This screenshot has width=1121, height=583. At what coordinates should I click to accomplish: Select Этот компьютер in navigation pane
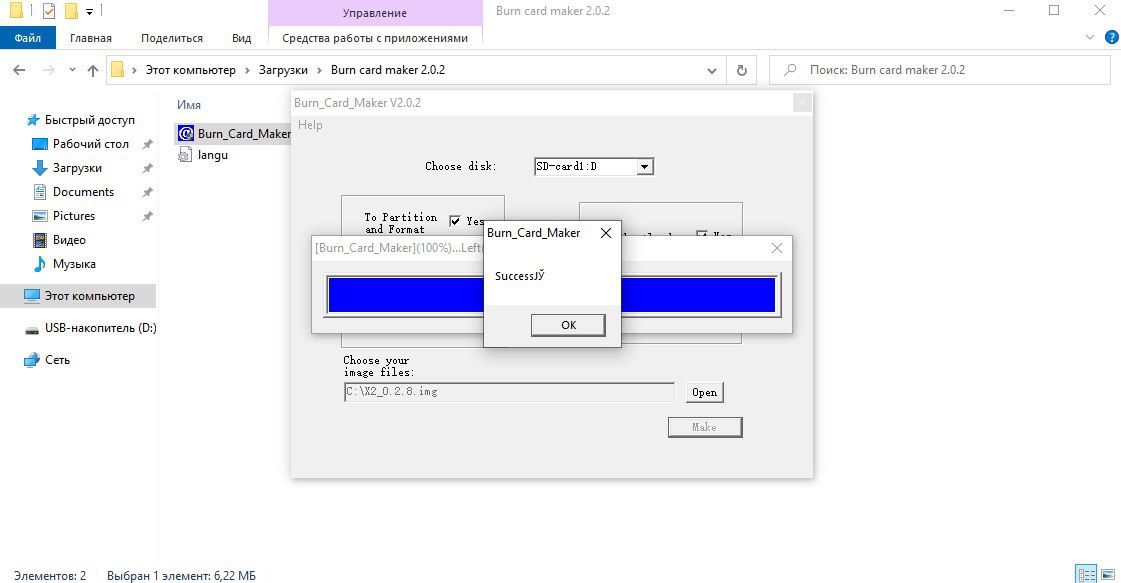[79, 296]
